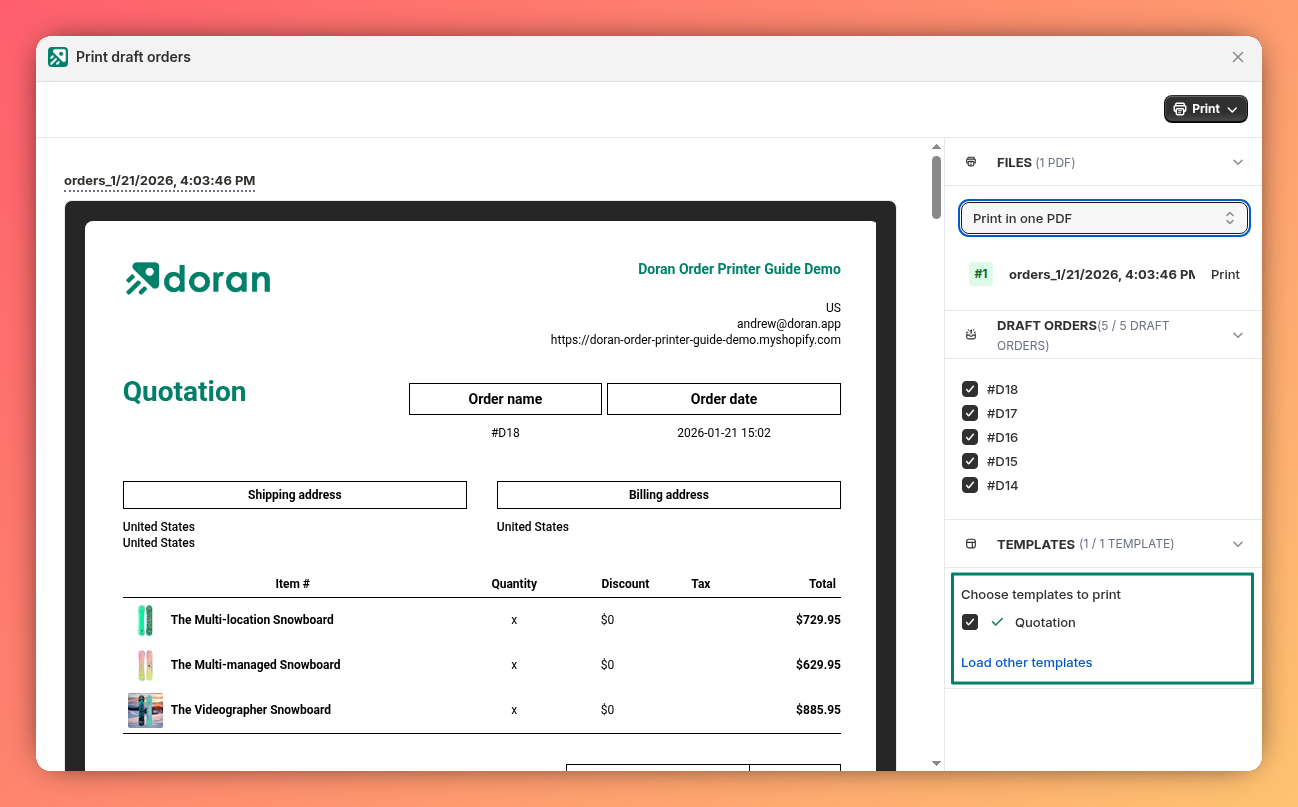The image size is (1298, 807).
Task: Click the Doran app icon in the dialog header
Action: (58, 57)
